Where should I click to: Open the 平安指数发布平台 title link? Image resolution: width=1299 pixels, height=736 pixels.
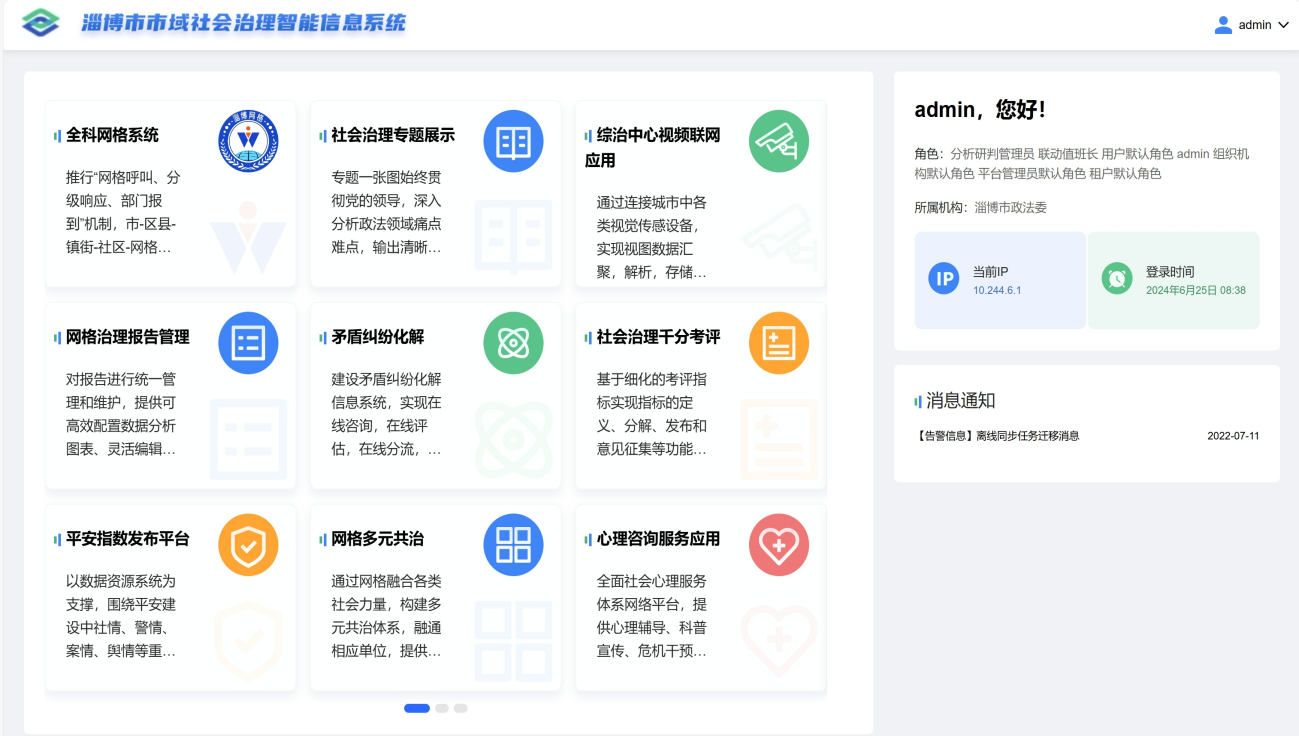click(x=127, y=539)
